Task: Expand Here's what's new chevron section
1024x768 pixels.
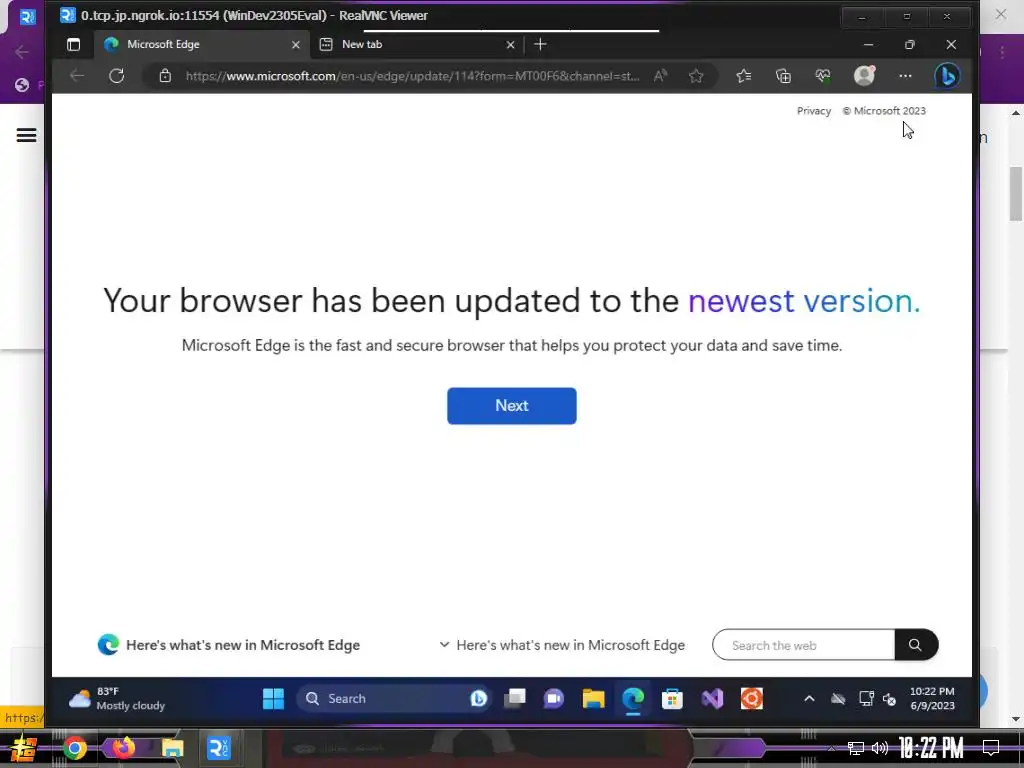Action: [x=562, y=645]
